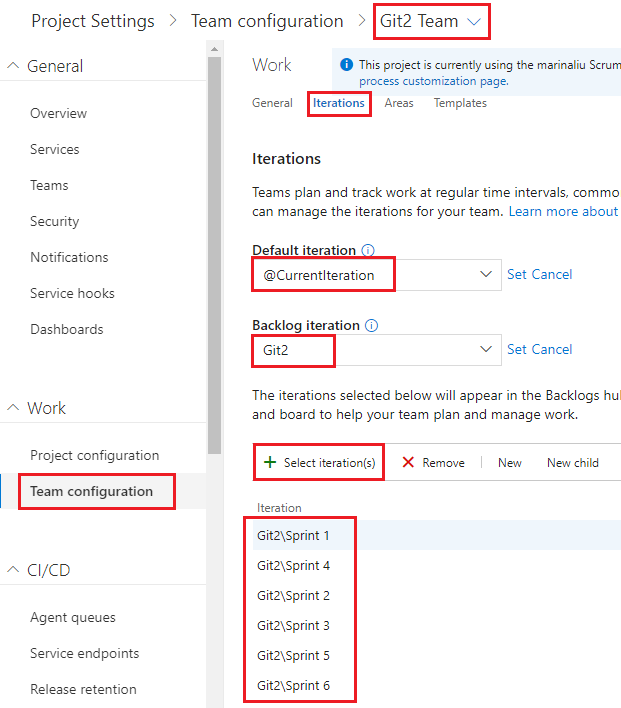Screen dimensions: 621x708
Task: Switch to the Templates tab
Action: (x=460, y=103)
